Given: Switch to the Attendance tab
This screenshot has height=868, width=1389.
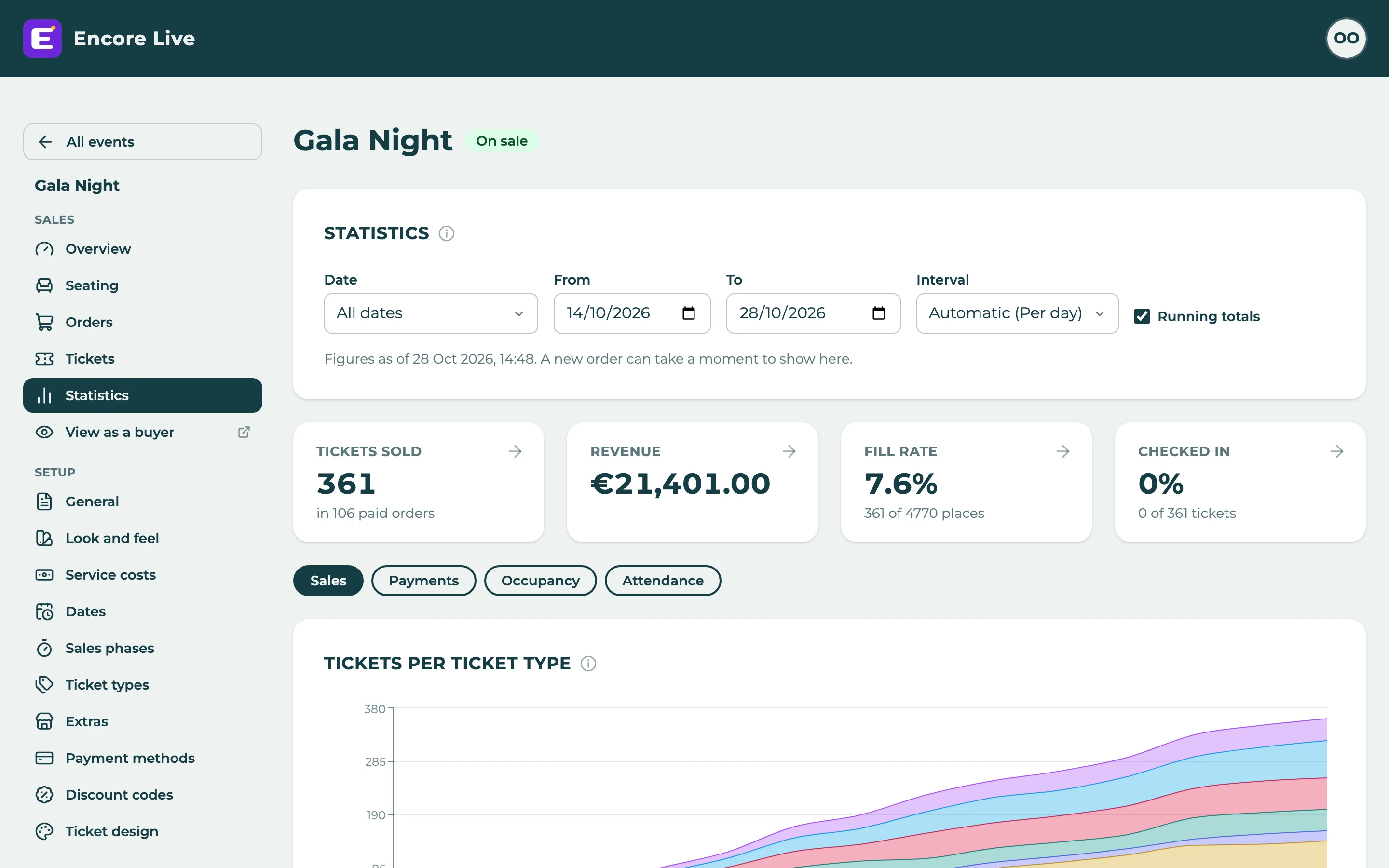Looking at the screenshot, I should tap(662, 581).
